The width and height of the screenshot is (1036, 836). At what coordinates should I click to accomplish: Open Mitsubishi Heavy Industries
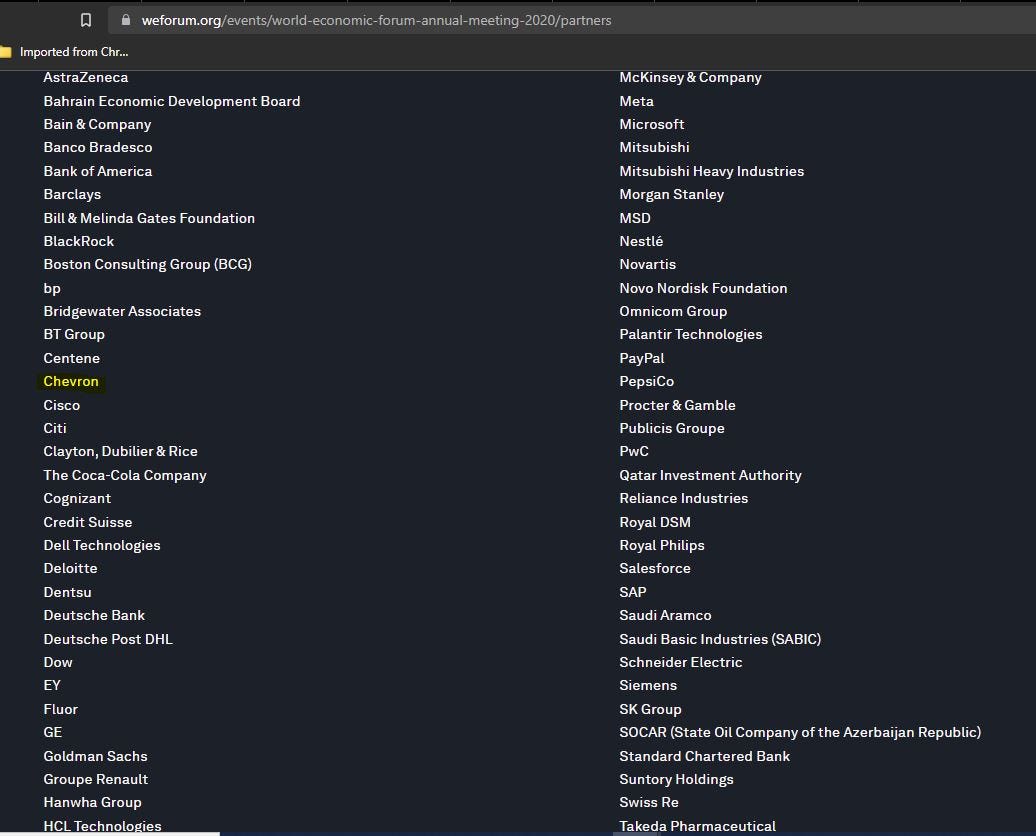[712, 171]
